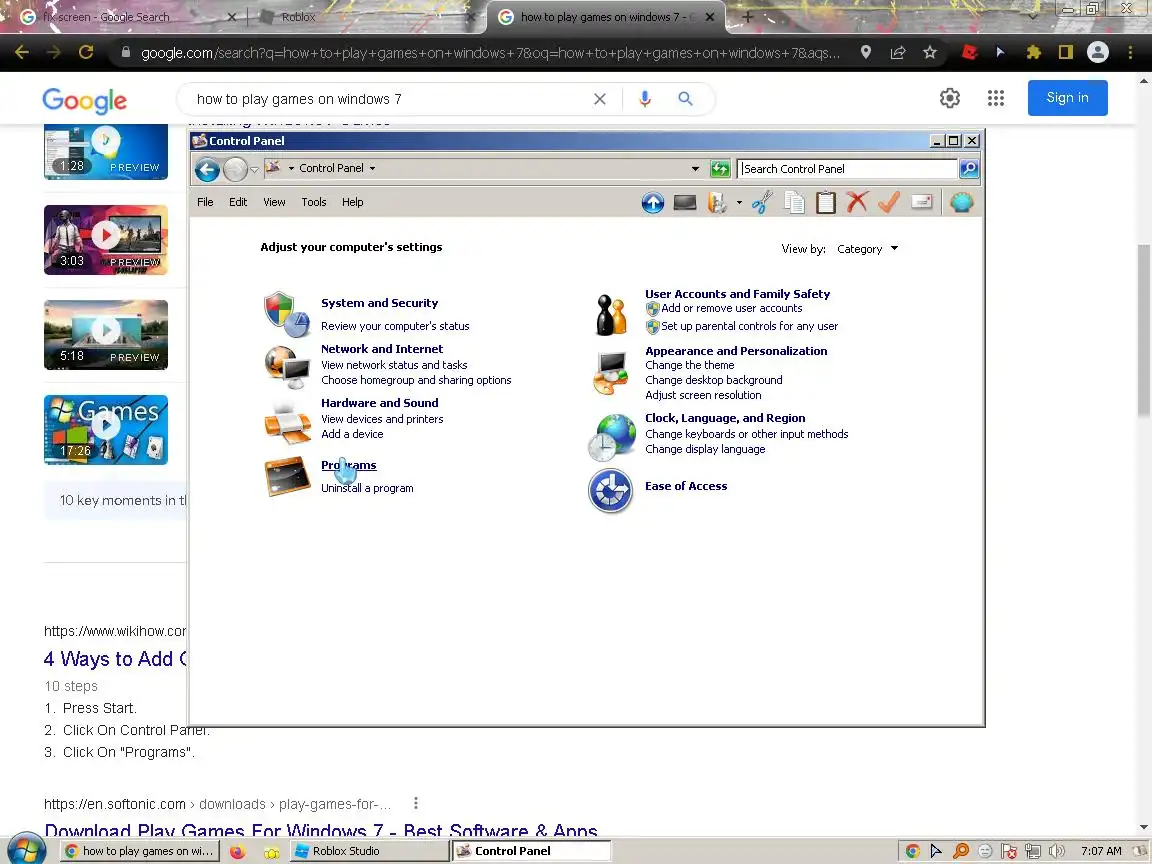Click the Chrome profile avatar icon
The image size is (1152, 864).
point(1098,52)
